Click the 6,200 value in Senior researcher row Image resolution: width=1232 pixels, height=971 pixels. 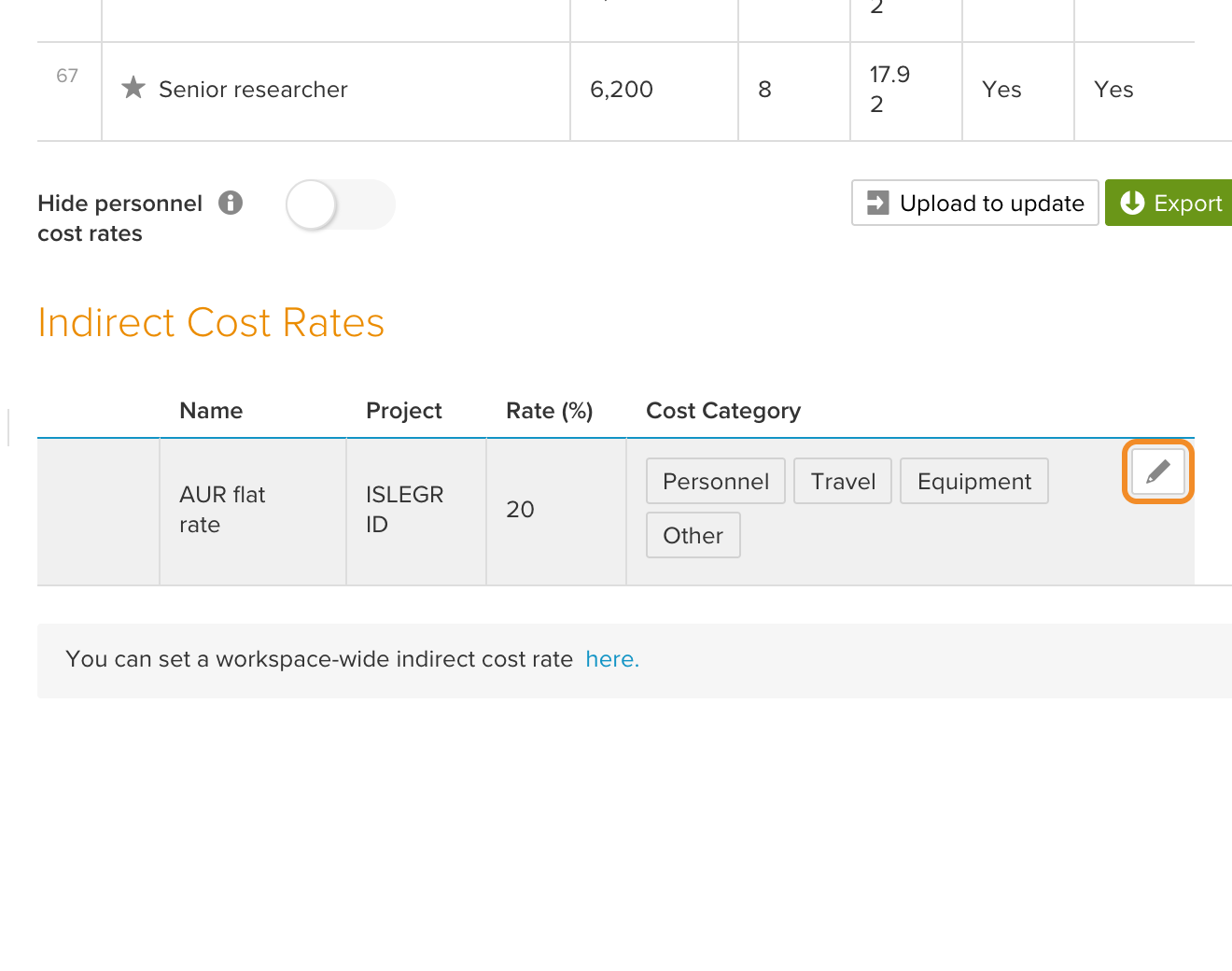622,90
